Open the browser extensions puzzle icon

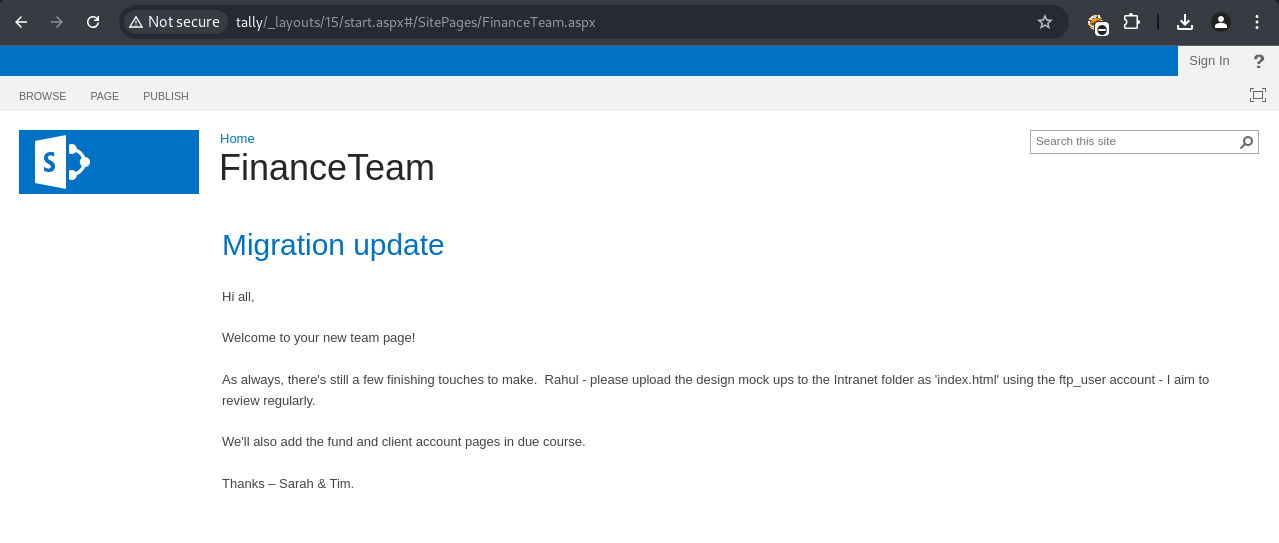pos(1132,22)
